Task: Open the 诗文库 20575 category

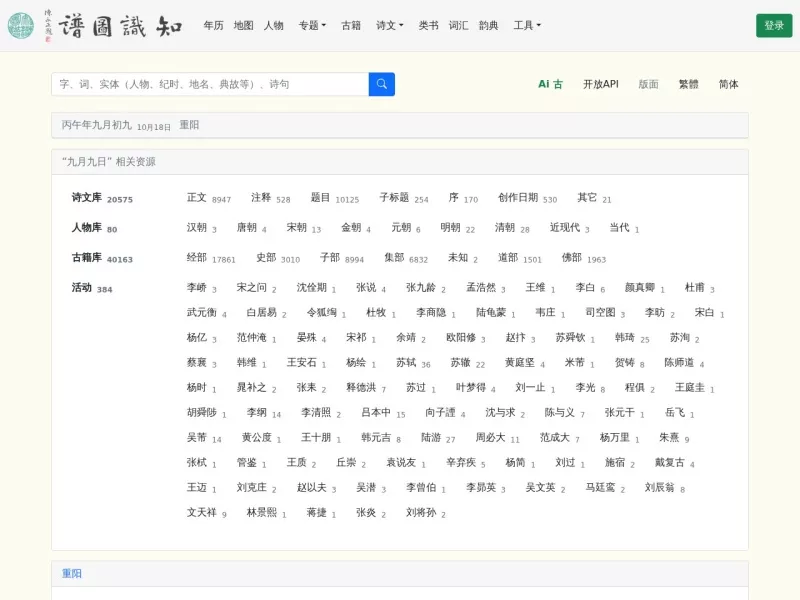Action: [102, 198]
